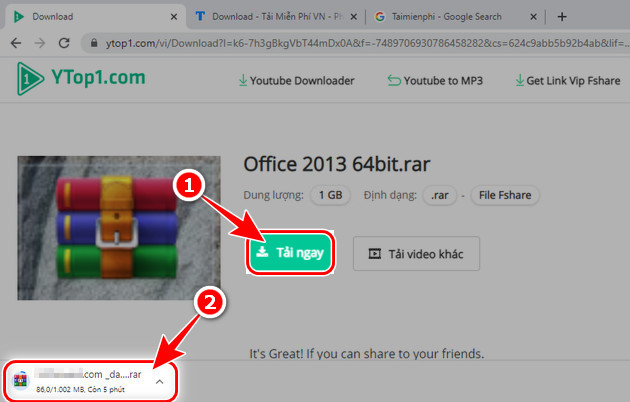Screen dimensions: 630x402
Task: Click the .rar format badge
Action: [440, 195]
